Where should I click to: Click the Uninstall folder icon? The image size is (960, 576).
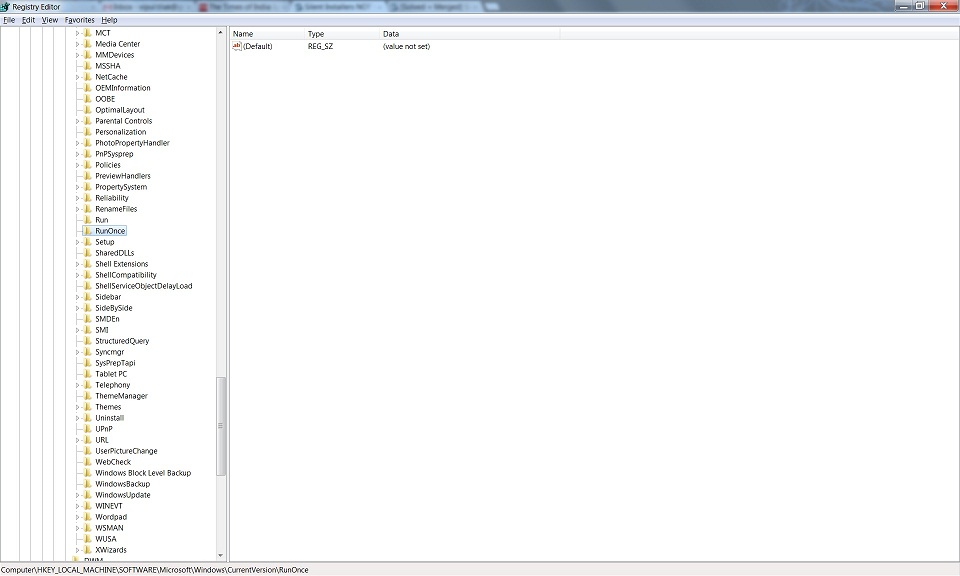pyautogui.click(x=88, y=418)
